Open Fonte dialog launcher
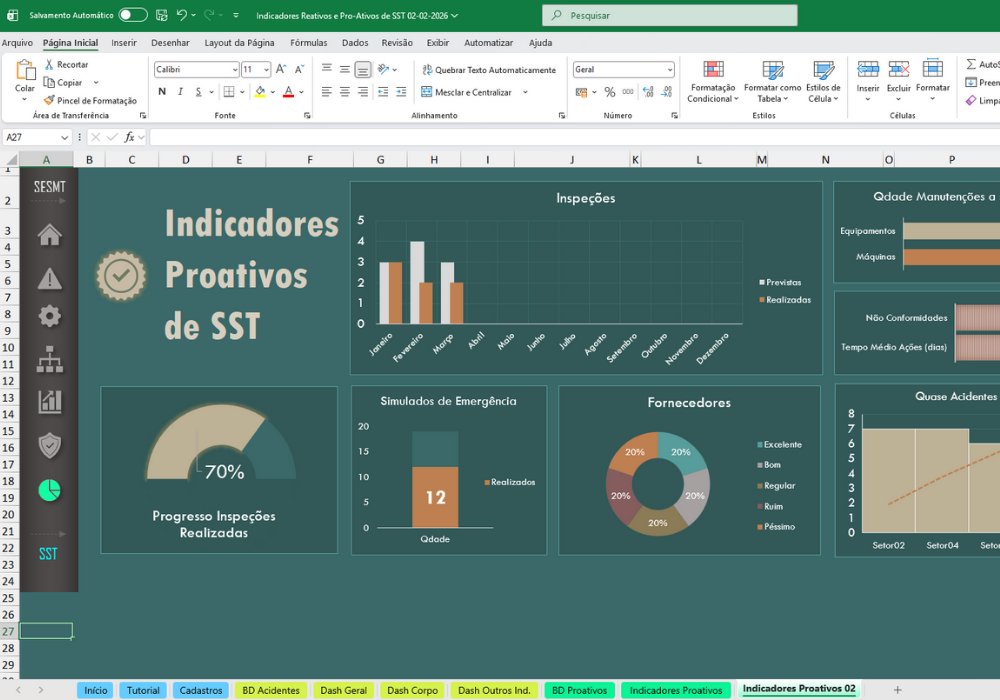This screenshot has width=1000, height=700. [307, 115]
